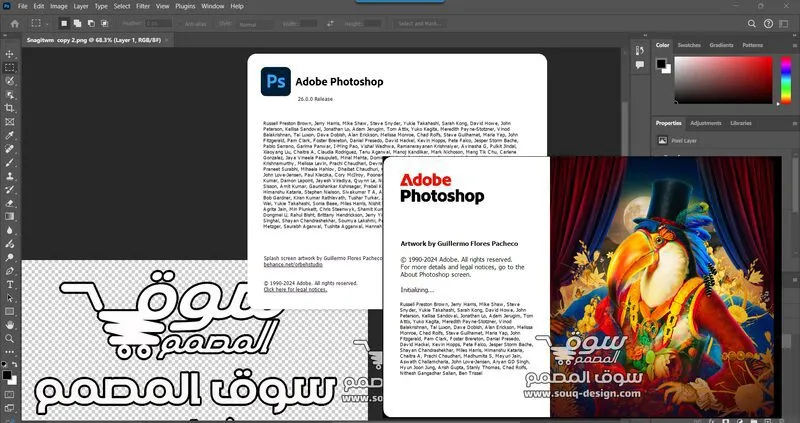Switch to the Swatches tab

690,45
